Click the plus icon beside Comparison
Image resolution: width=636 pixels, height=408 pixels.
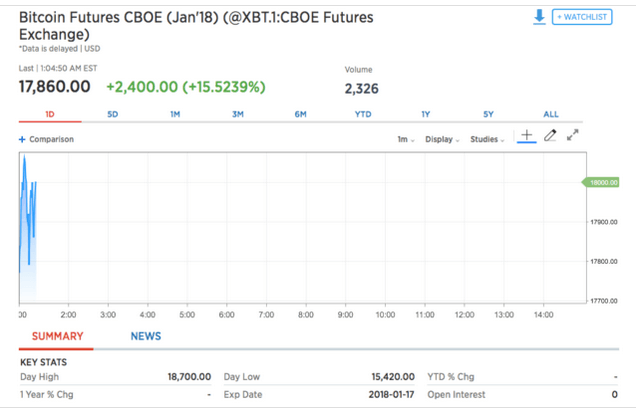tap(22, 140)
